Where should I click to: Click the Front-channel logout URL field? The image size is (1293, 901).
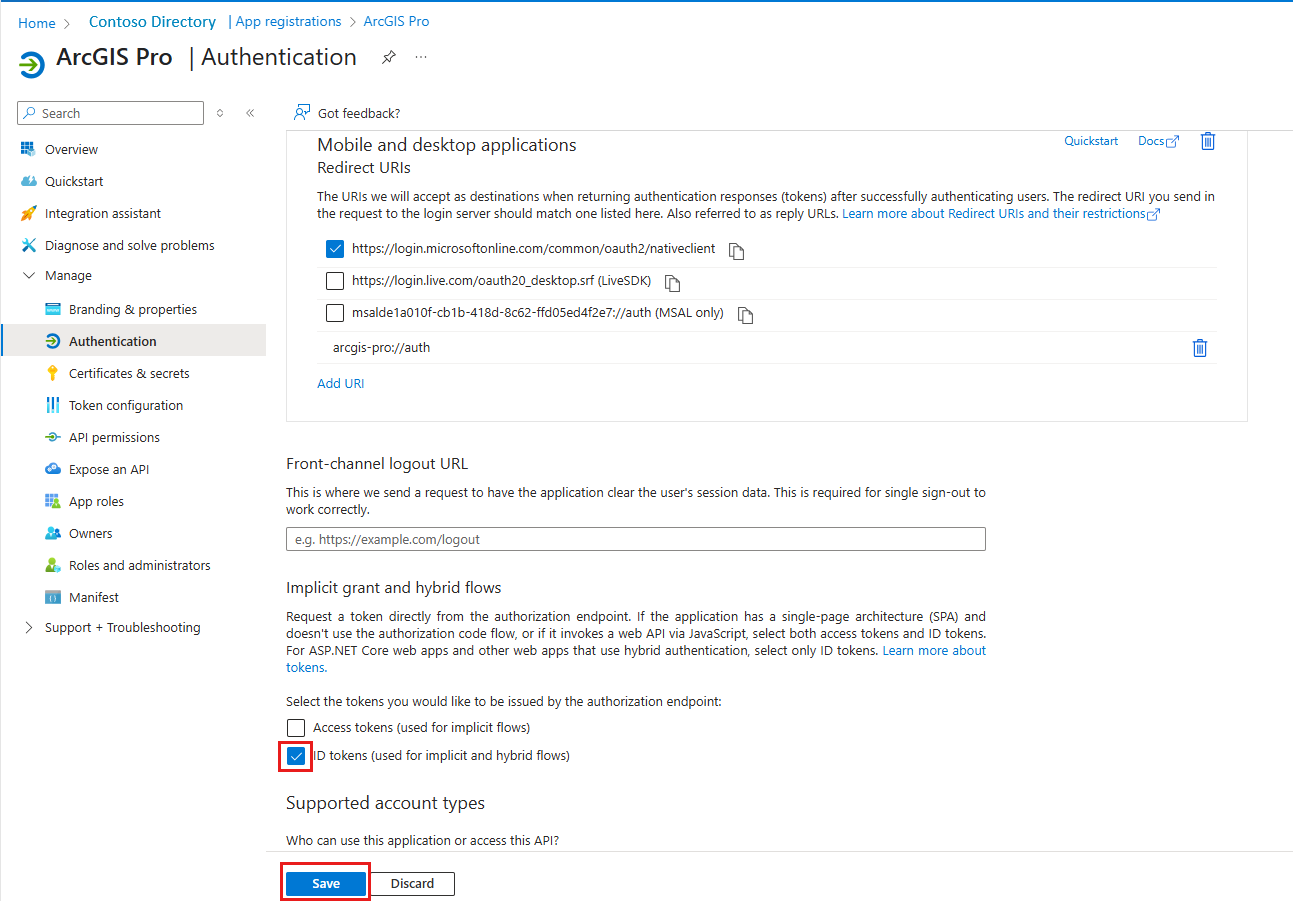636,539
